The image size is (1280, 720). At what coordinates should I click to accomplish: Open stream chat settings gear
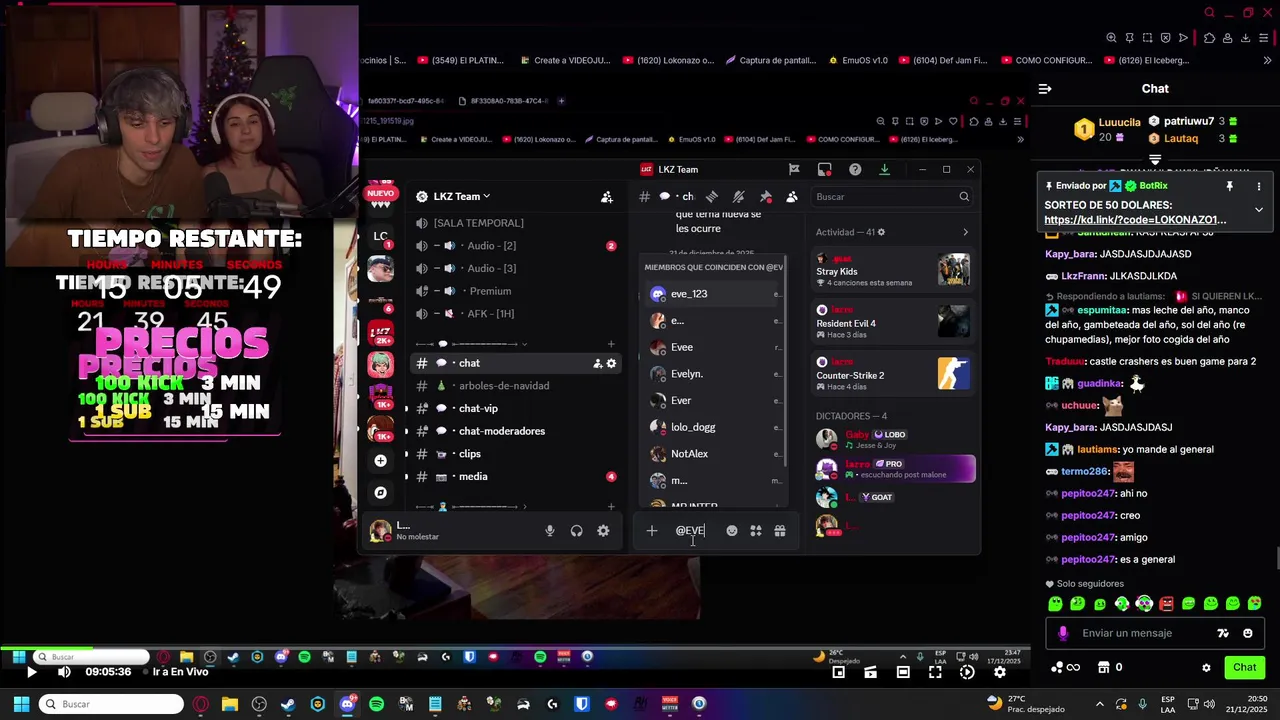tap(1206, 667)
